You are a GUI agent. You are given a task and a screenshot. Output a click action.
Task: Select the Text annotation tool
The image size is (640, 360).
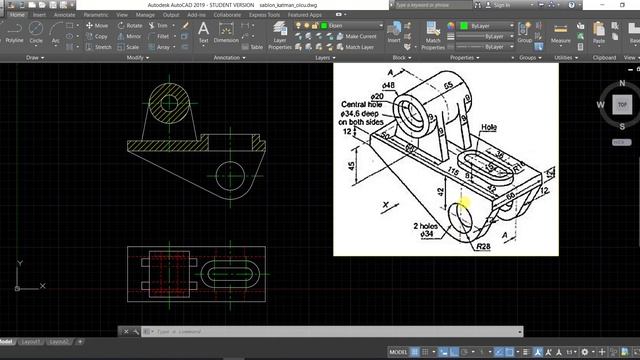[x=203, y=33]
